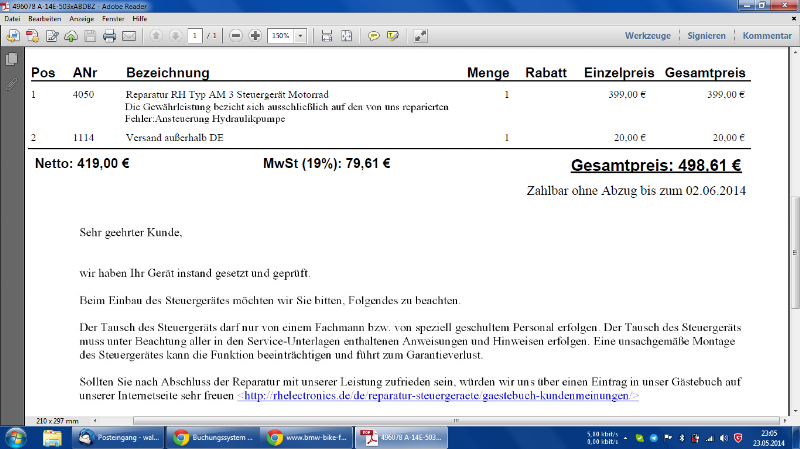Click the fit width scrolling icon
The image size is (800, 449).
[x=327, y=36]
